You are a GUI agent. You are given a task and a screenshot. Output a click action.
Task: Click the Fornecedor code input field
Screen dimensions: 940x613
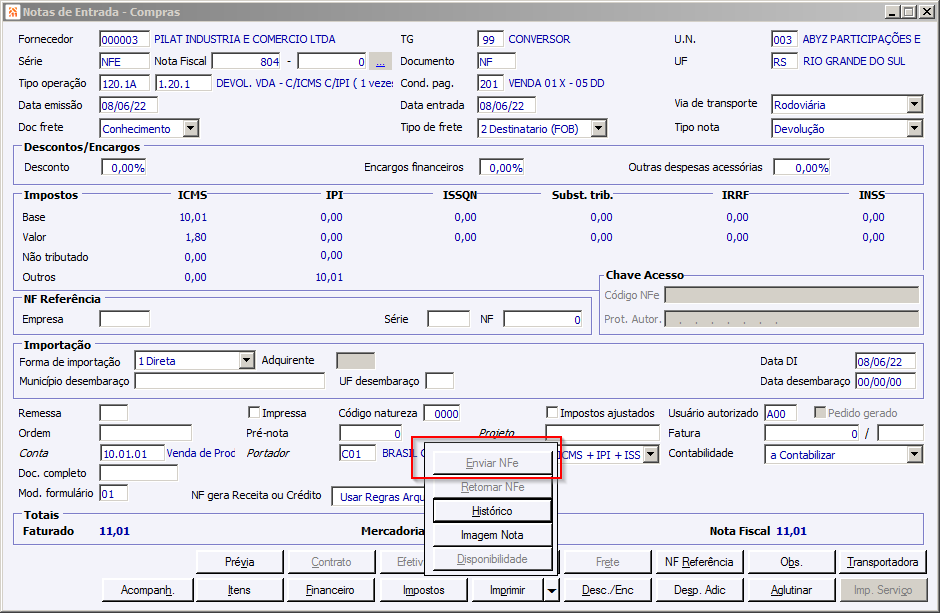pyautogui.click(x=124, y=40)
